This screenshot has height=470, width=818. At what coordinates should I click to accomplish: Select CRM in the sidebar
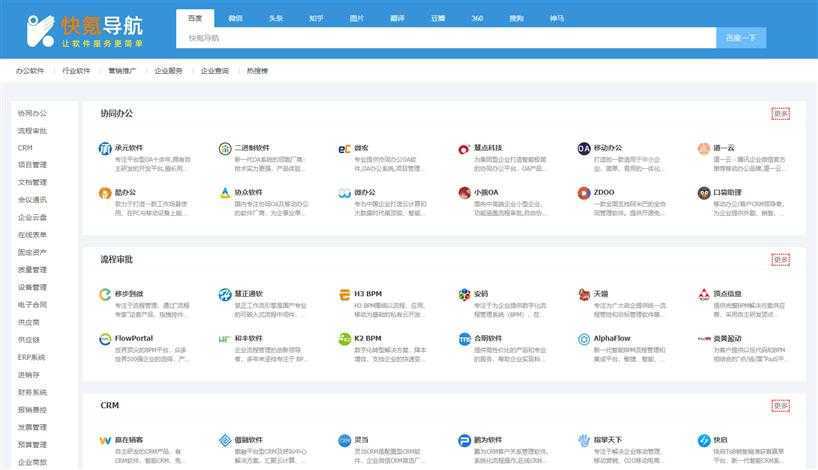click(25, 148)
